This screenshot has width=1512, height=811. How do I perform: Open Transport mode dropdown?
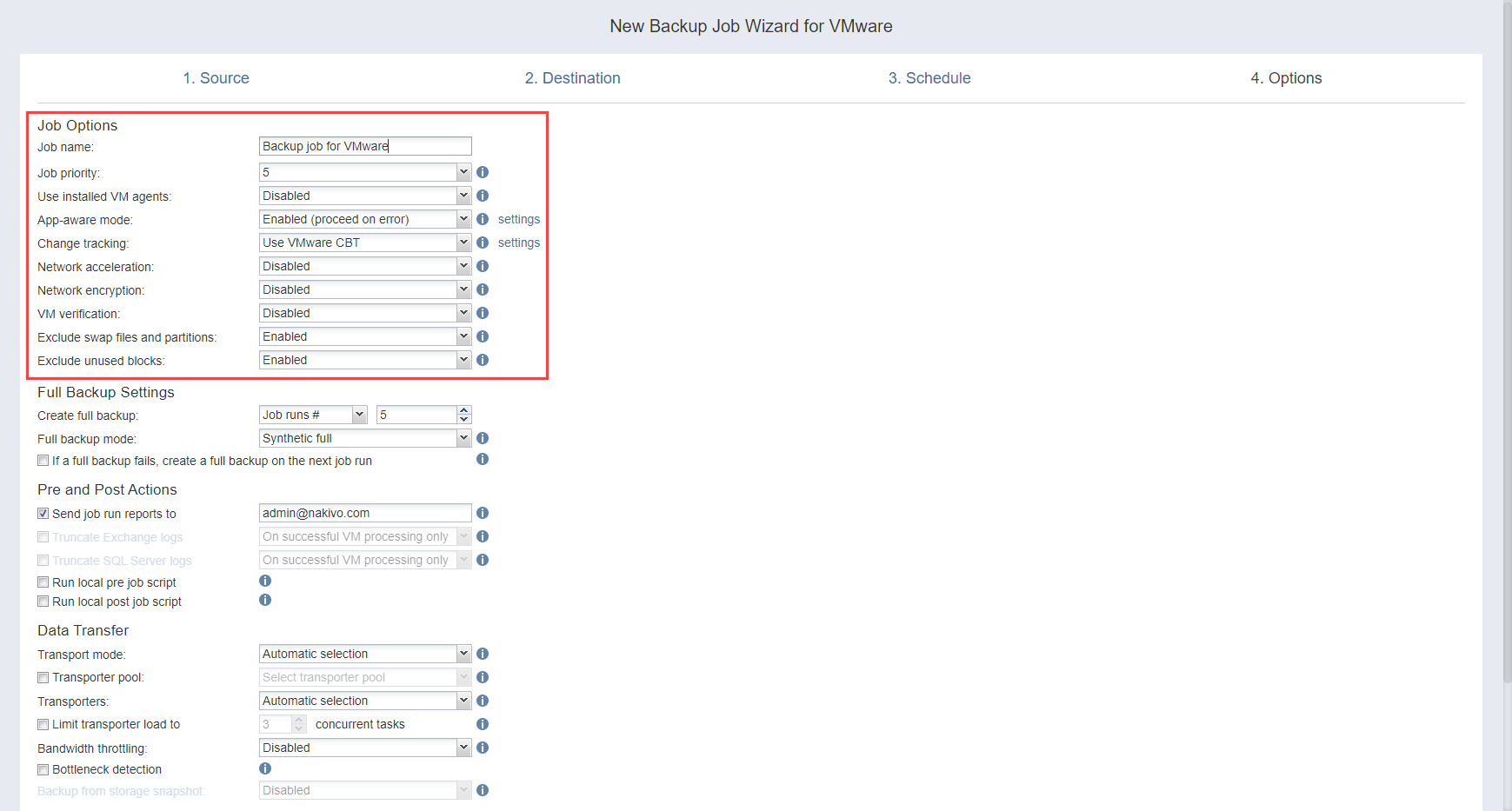coord(365,654)
